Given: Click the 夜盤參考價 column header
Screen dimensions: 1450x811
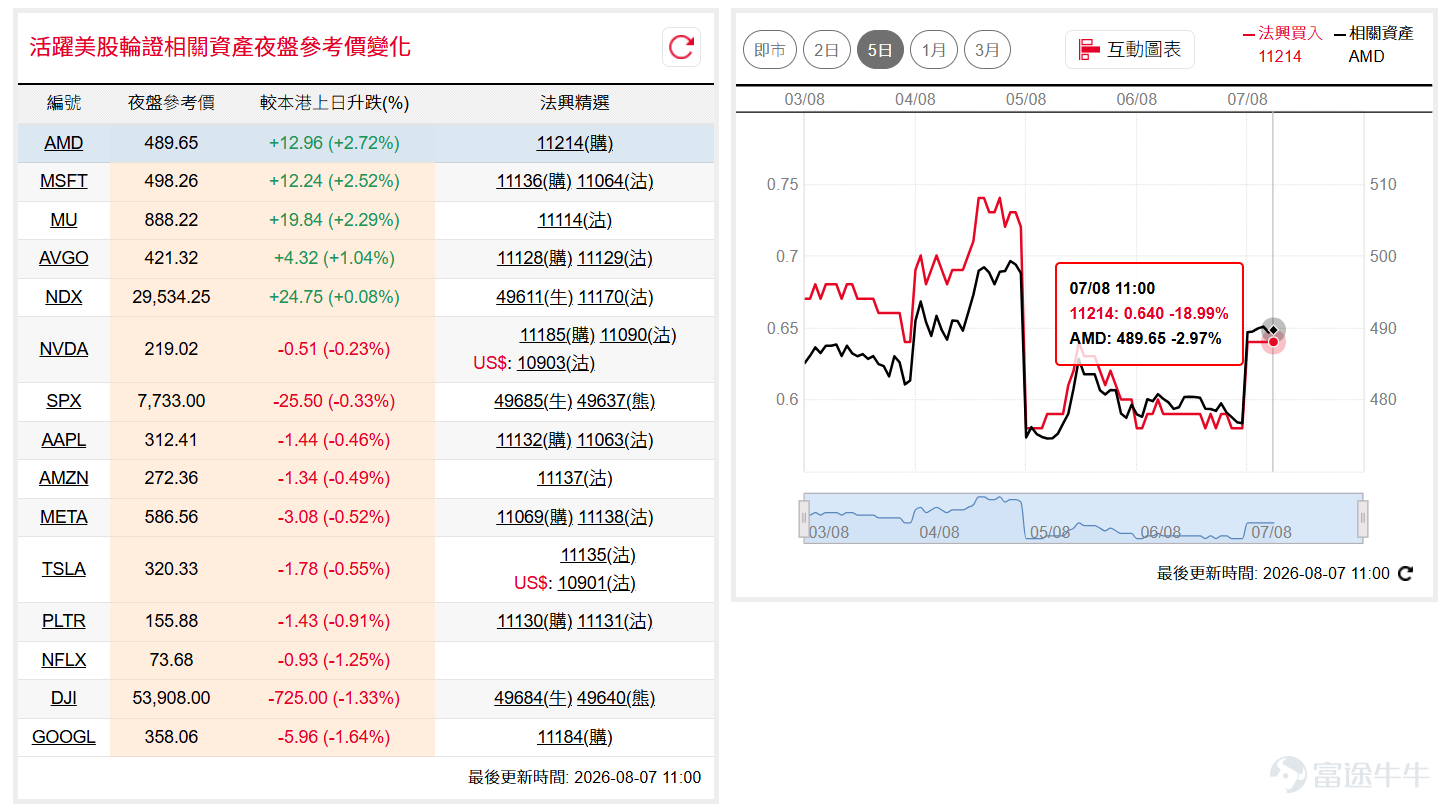Looking at the screenshot, I should tap(171, 103).
